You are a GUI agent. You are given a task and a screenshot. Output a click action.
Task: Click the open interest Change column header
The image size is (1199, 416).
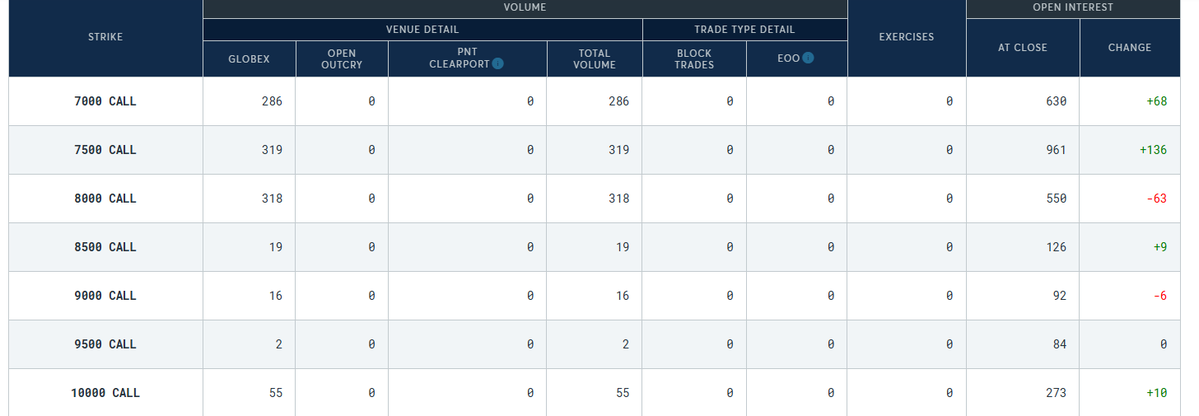pos(1130,47)
